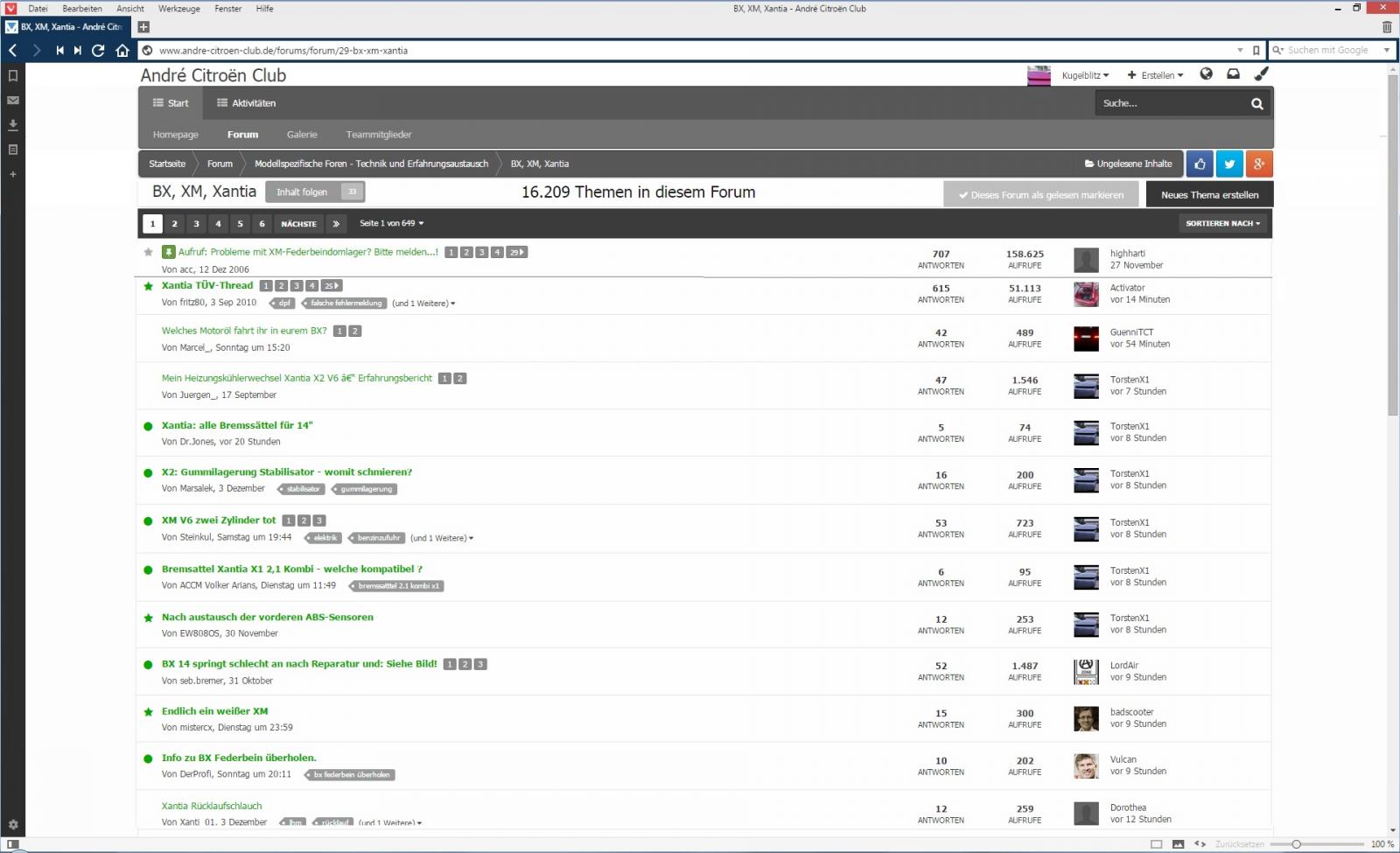Screen dimensions: 1400x853
Task: Go to the browser home page icon
Action: pos(122,51)
